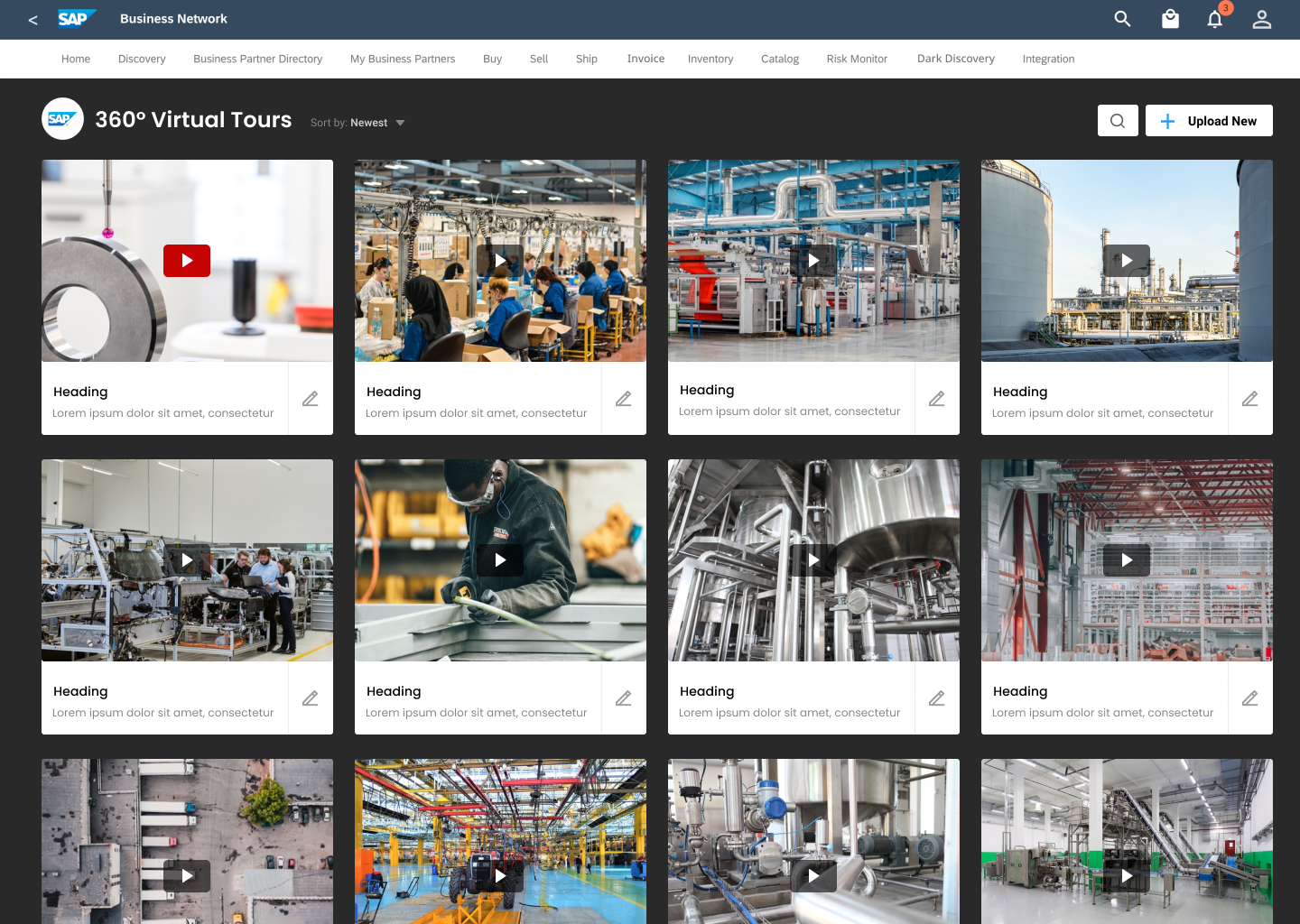Screen dimensions: 1300x924
Task: Edit the safety goggles worker card
Action: (624, 698)
